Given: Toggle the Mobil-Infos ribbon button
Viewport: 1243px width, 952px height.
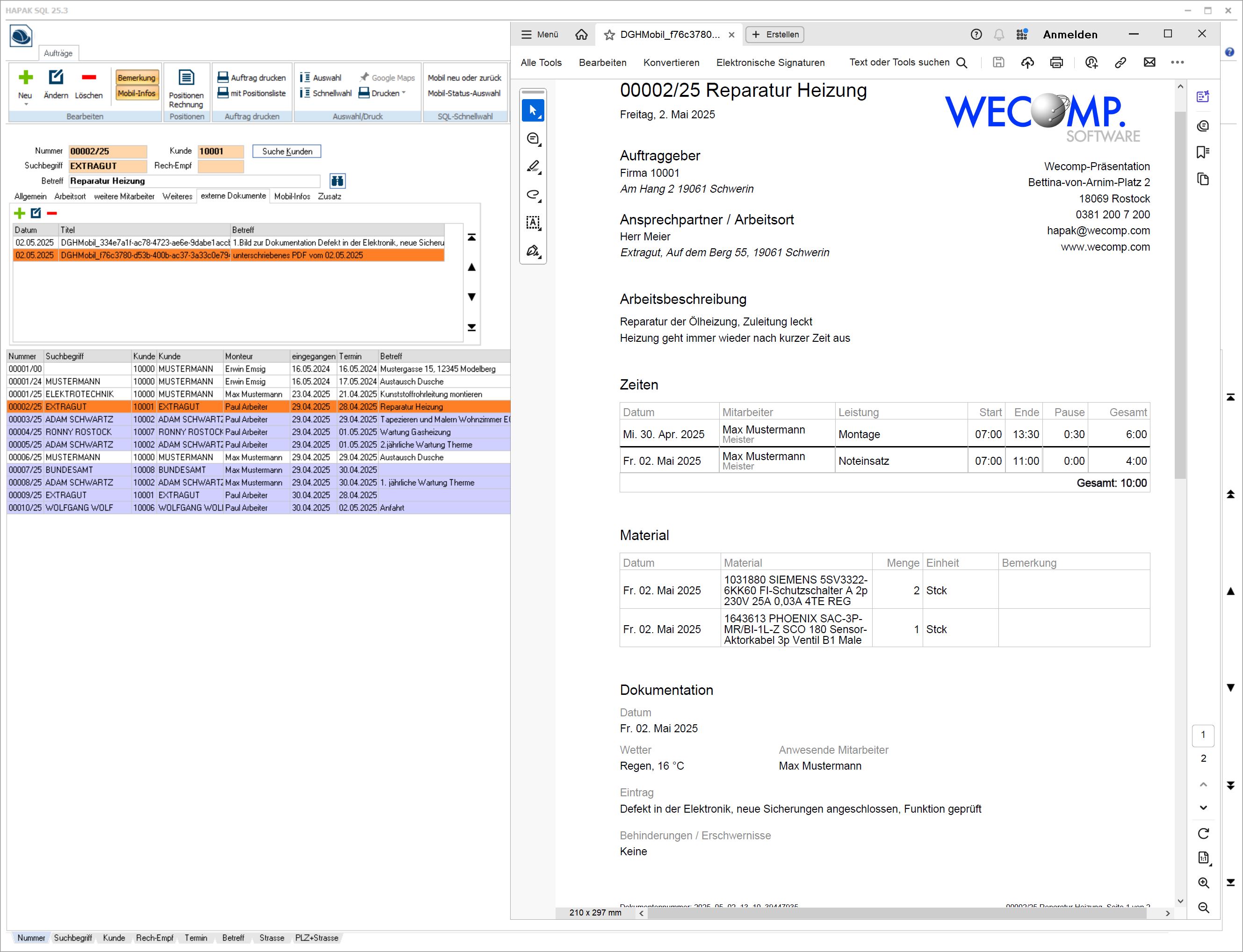Looking at the screenshot, I should point(137,94).
